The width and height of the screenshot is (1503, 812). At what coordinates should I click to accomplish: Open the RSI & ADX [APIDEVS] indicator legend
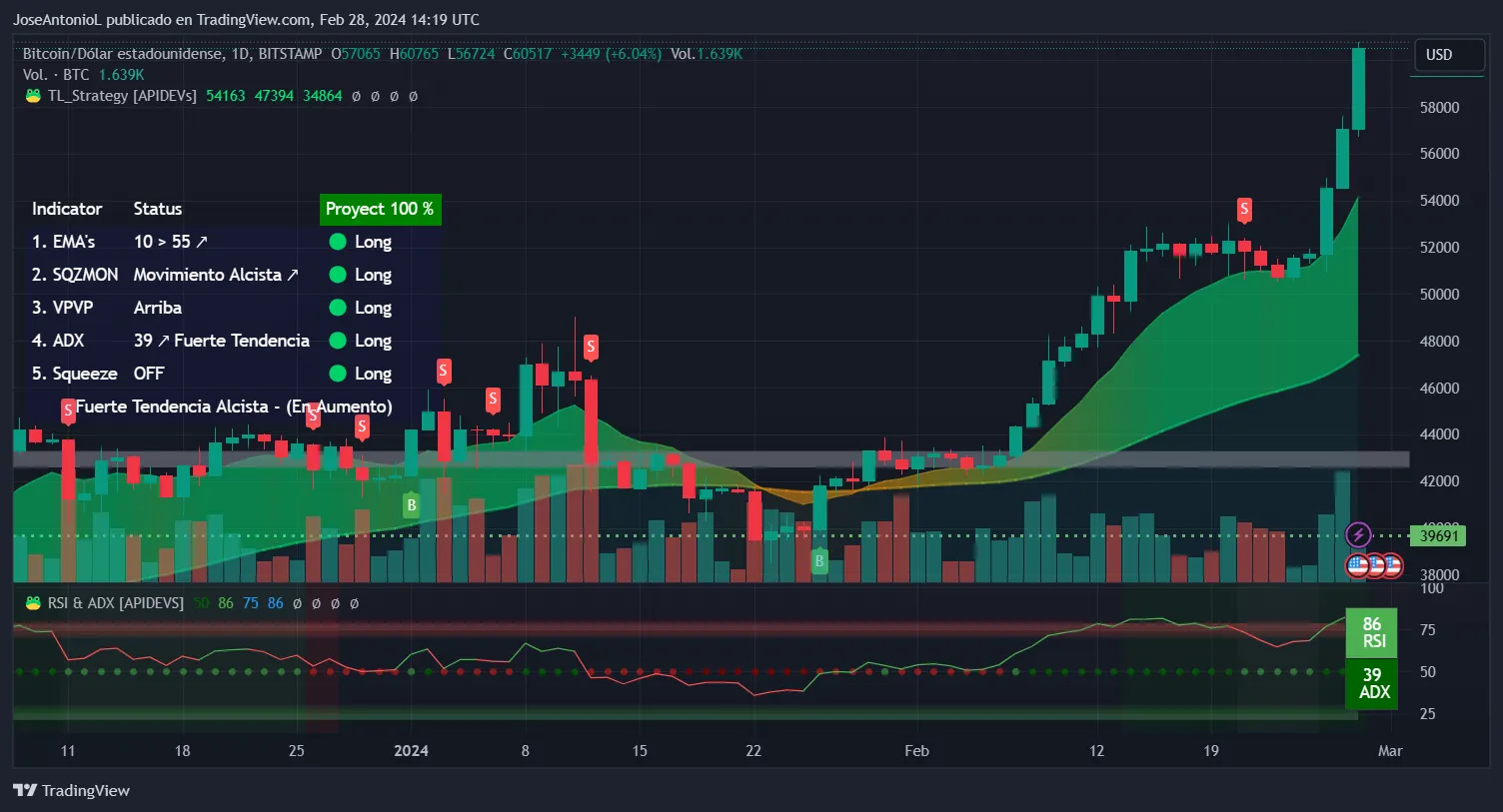coord(116,603)
